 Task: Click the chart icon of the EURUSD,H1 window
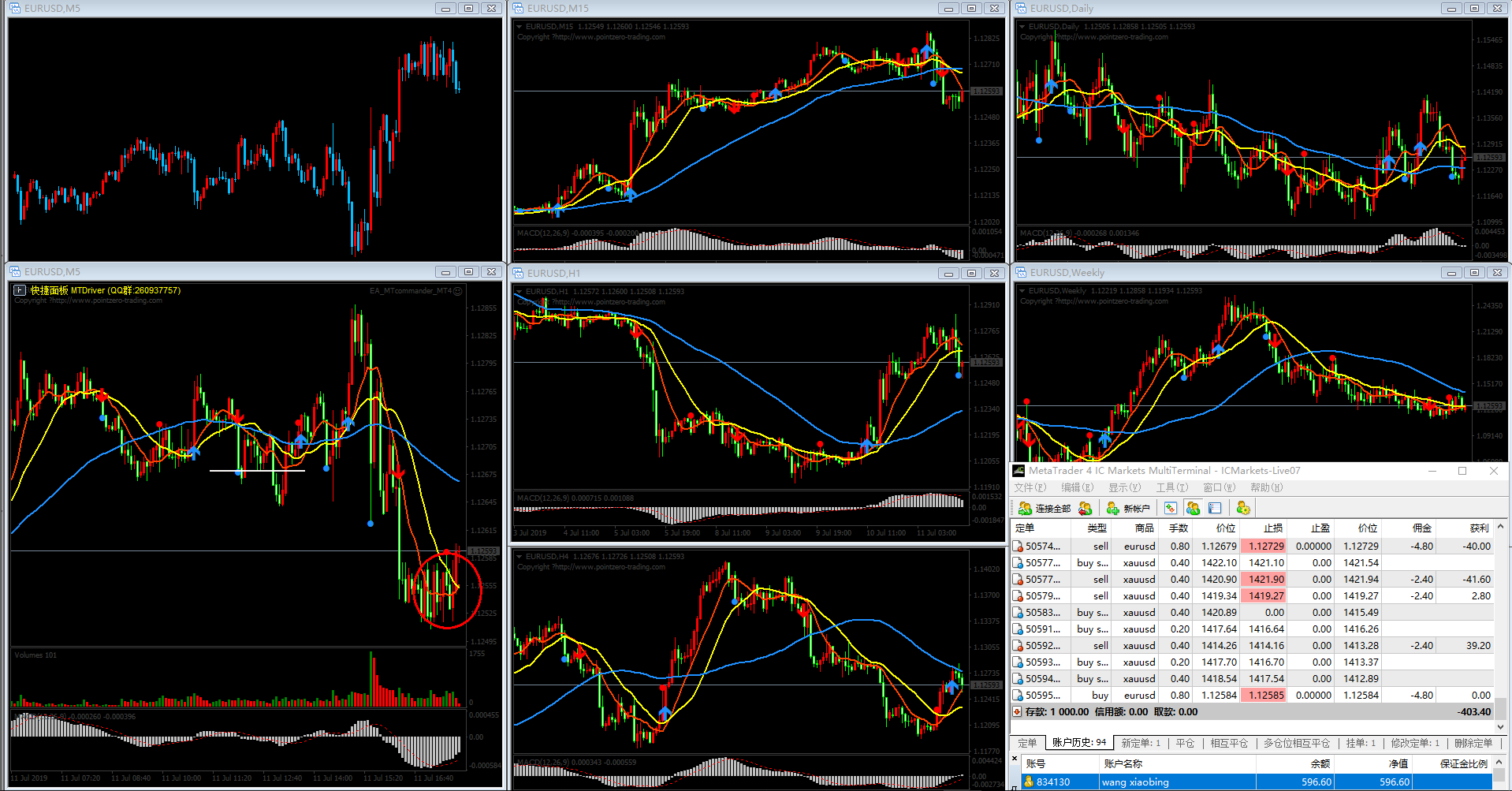pos(519,273)
